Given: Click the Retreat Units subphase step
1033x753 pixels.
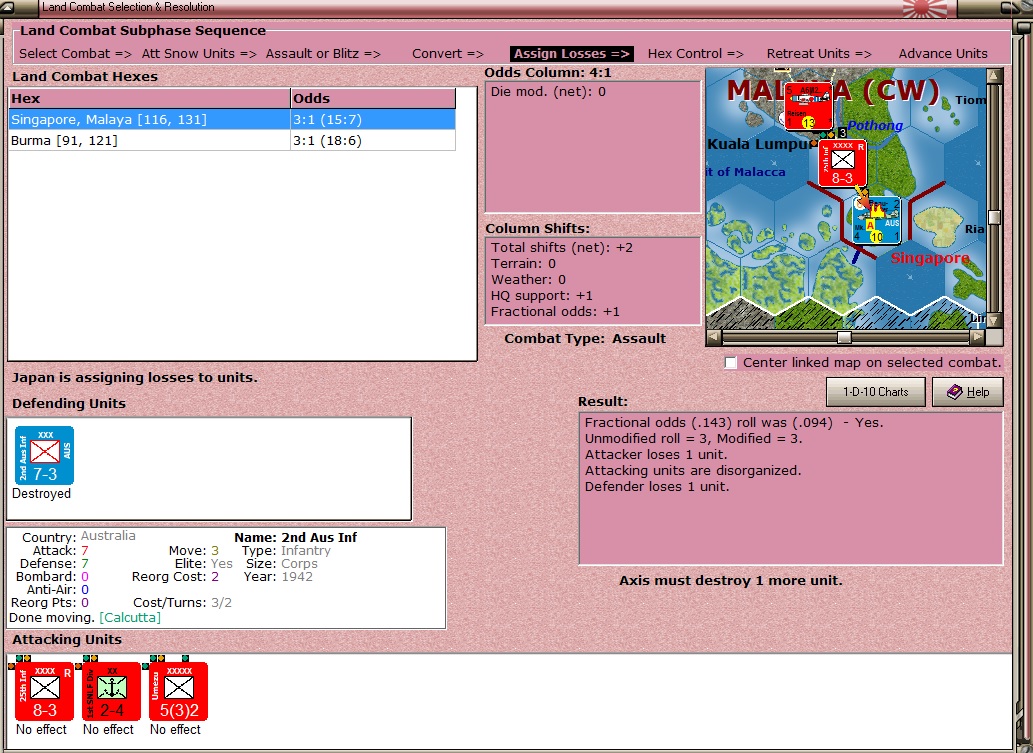Looking at the screenshot, I should click(x=819, y=53).
